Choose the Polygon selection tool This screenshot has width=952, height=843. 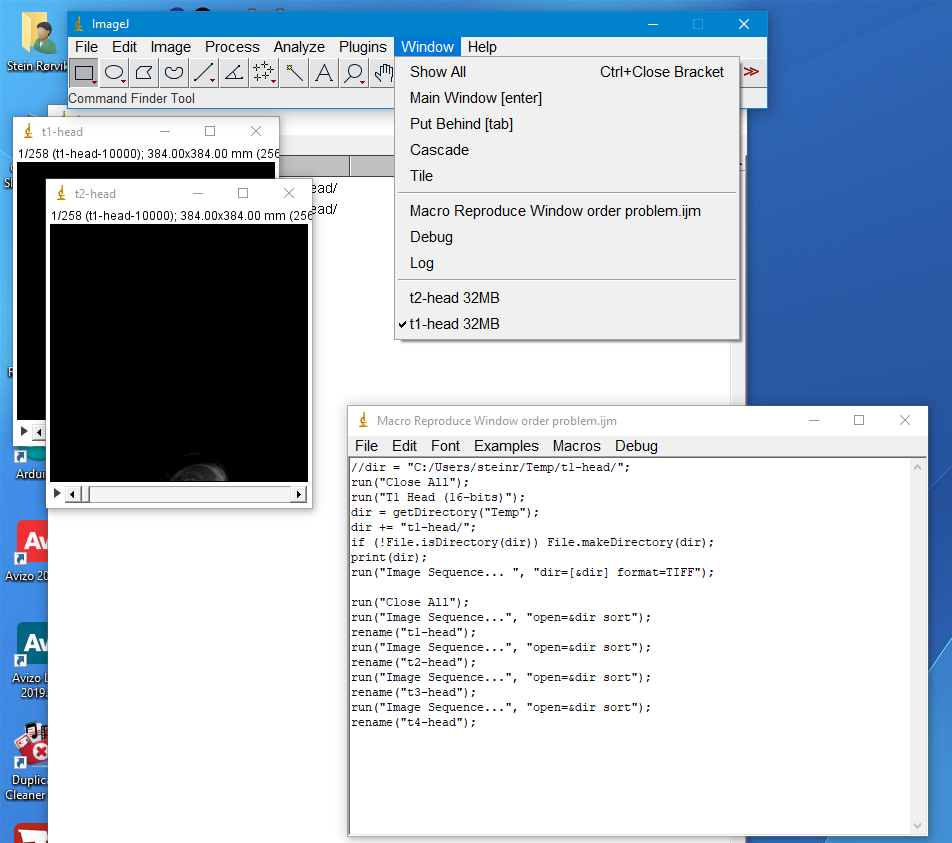pyautogui.click(x=144, y=72)
